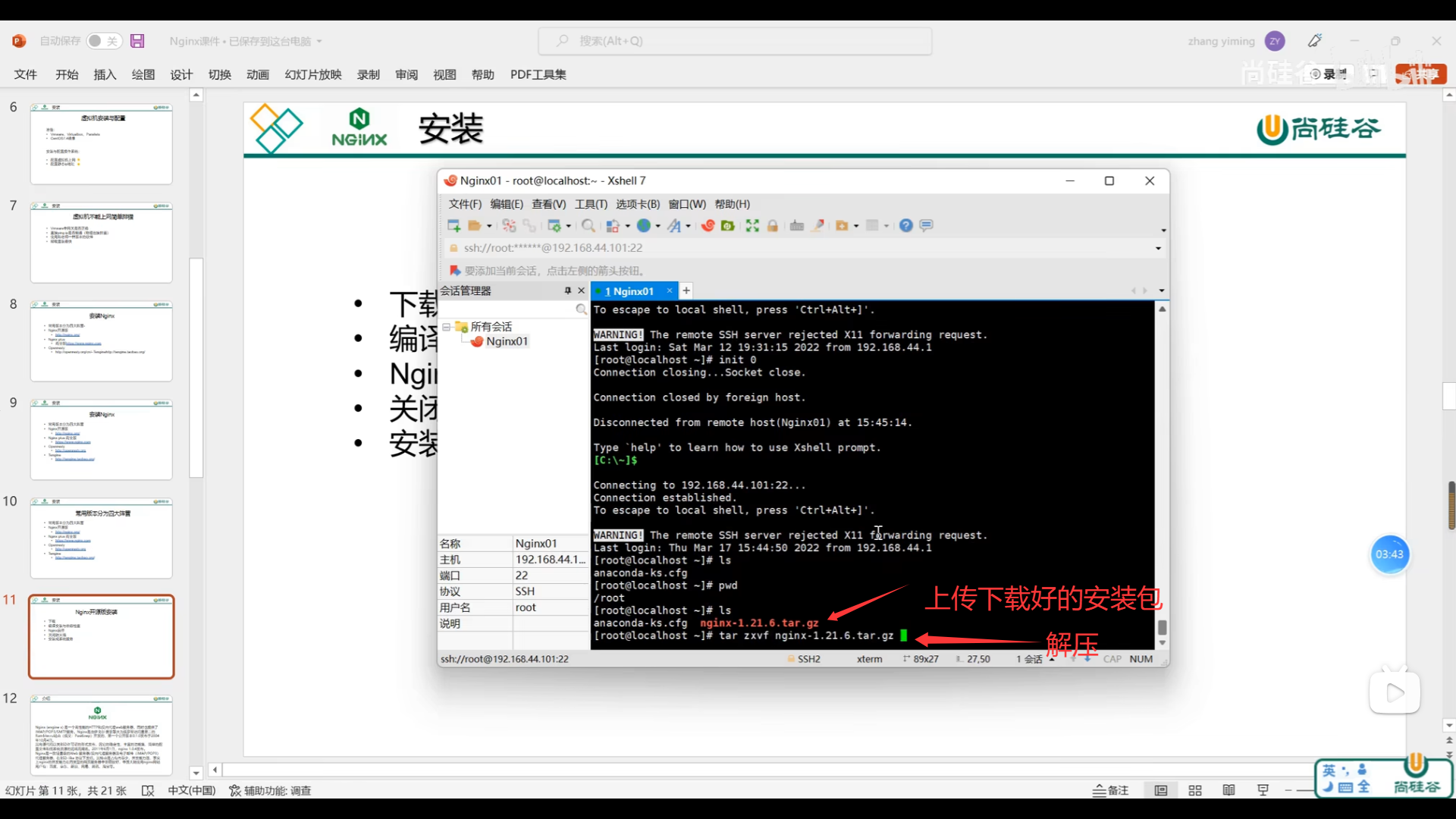Click the fullscreen green arrows icon
The height and width of the screenshot is (819, 1456).
(x=752, y=225)
